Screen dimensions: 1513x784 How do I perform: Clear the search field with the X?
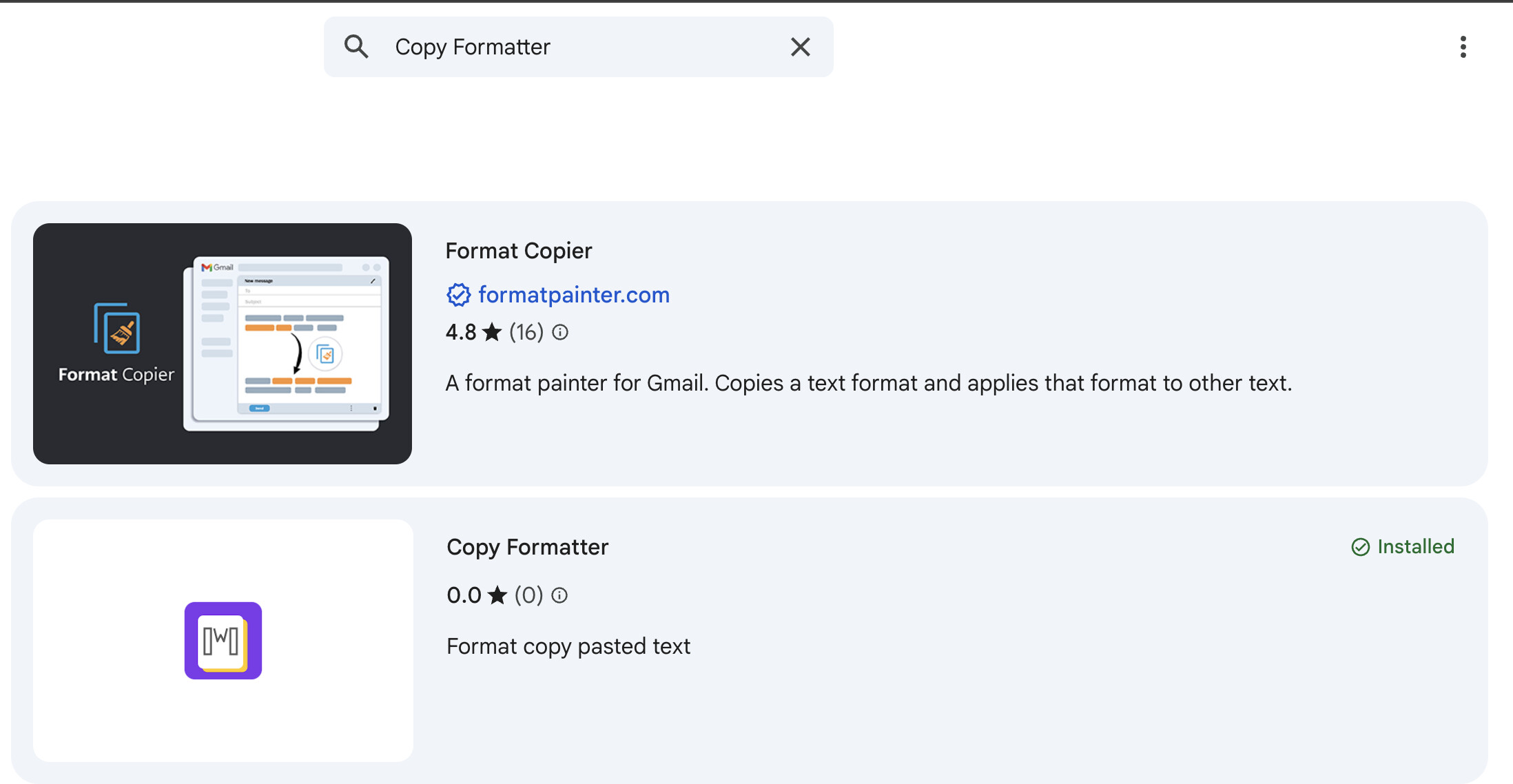[800, 47]
